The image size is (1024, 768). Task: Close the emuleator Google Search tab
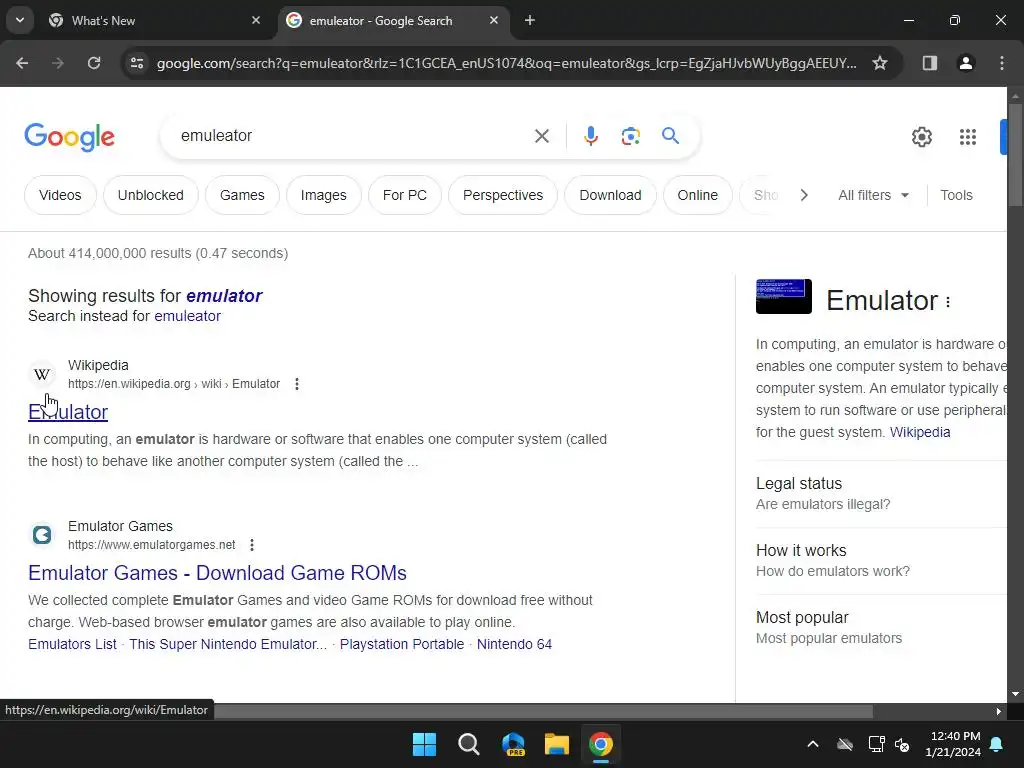tap(494, 20)
